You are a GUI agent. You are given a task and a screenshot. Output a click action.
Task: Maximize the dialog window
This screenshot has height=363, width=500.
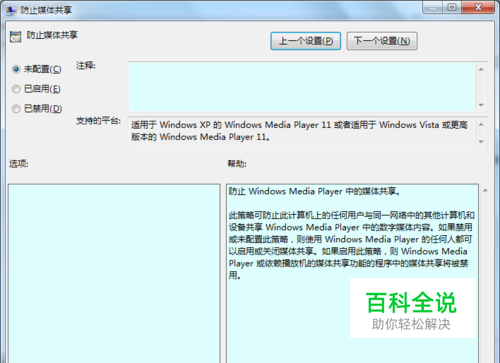(452, 7)
